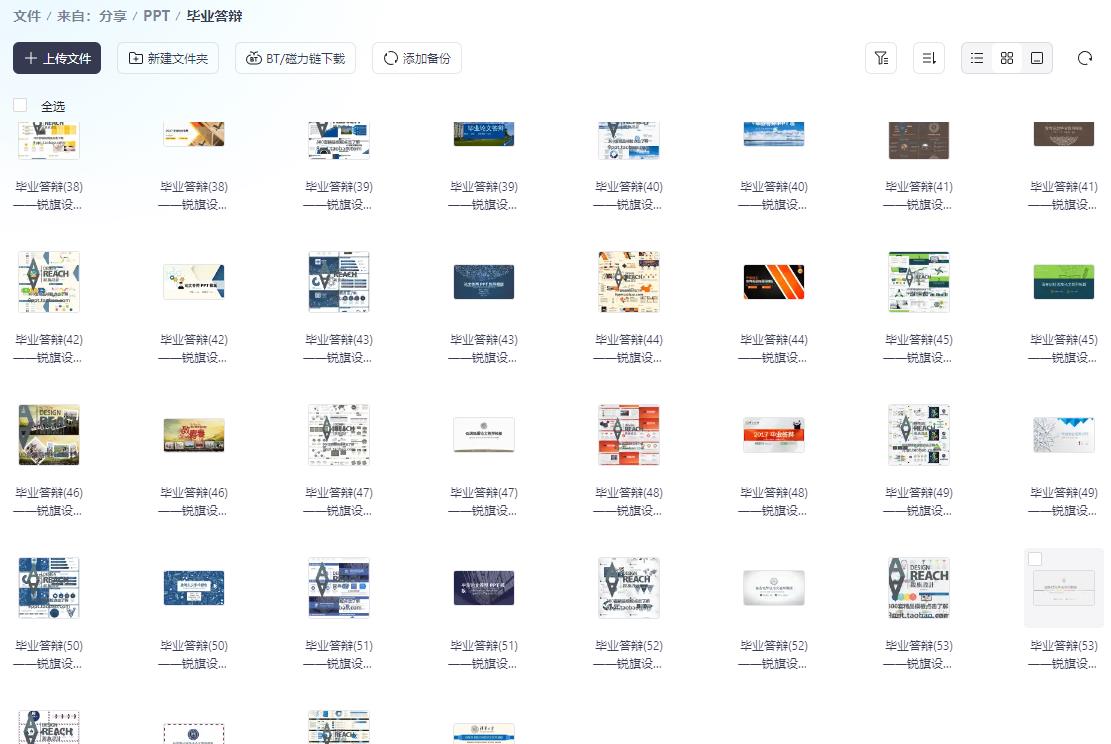Create a folder with 新建文件夹
This screenshot has width=1111, height=744.
[168, 58]
